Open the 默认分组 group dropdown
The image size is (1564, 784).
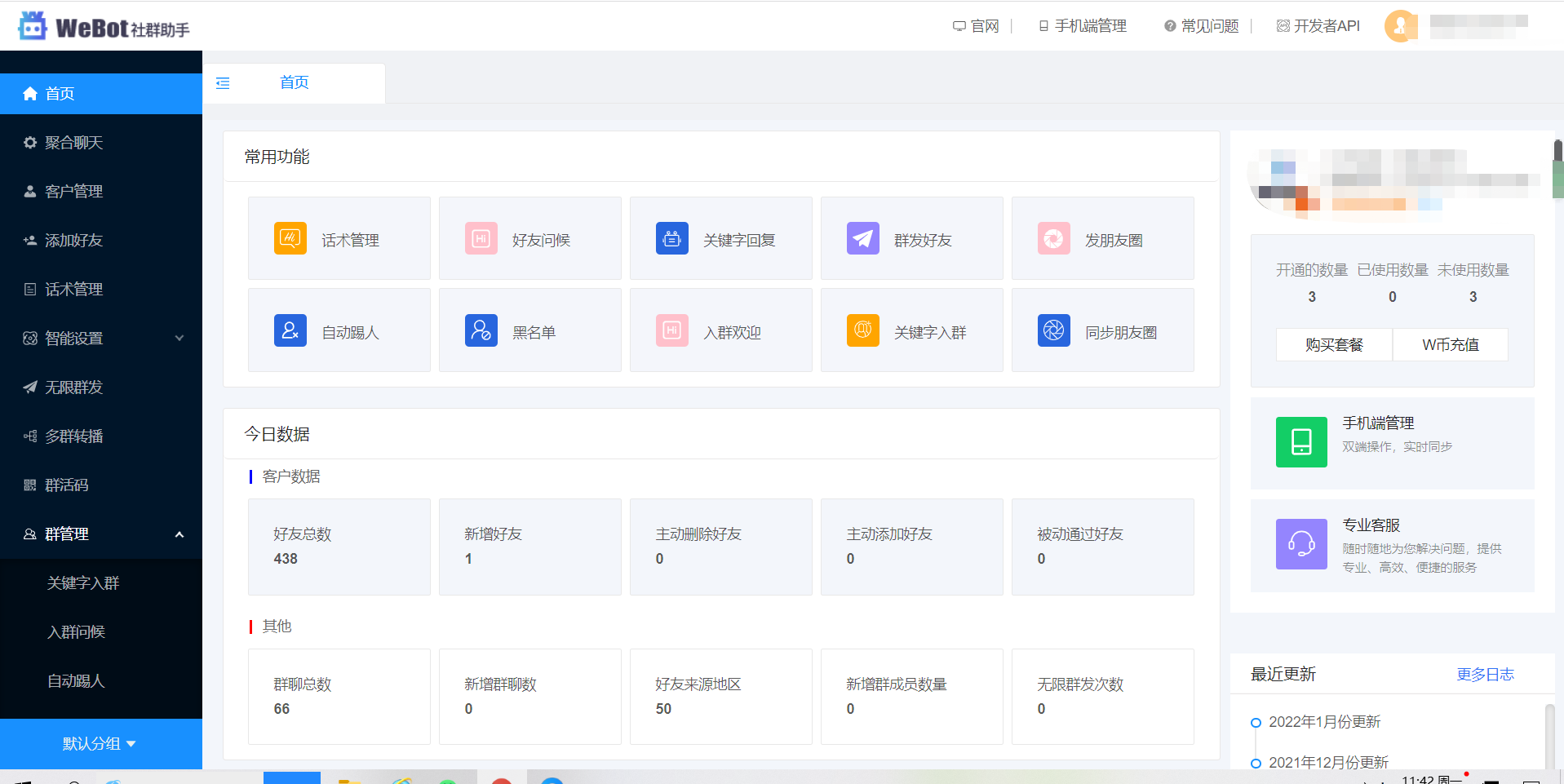point(100,743)
